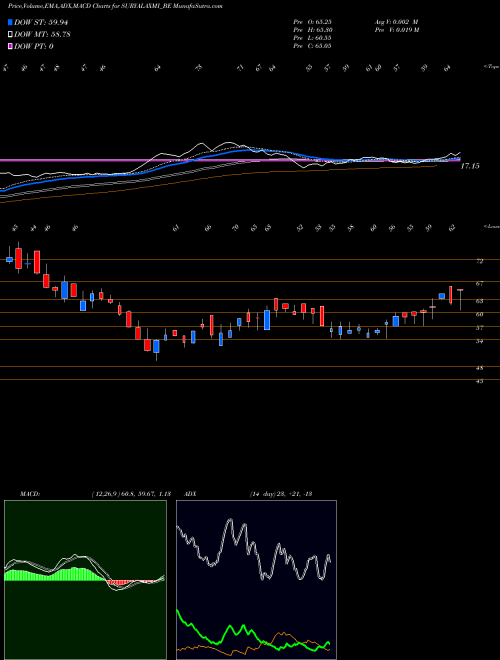Click the "ADX" panel heading
Viewport: 500px width, 660px height.
click(190, 494)
